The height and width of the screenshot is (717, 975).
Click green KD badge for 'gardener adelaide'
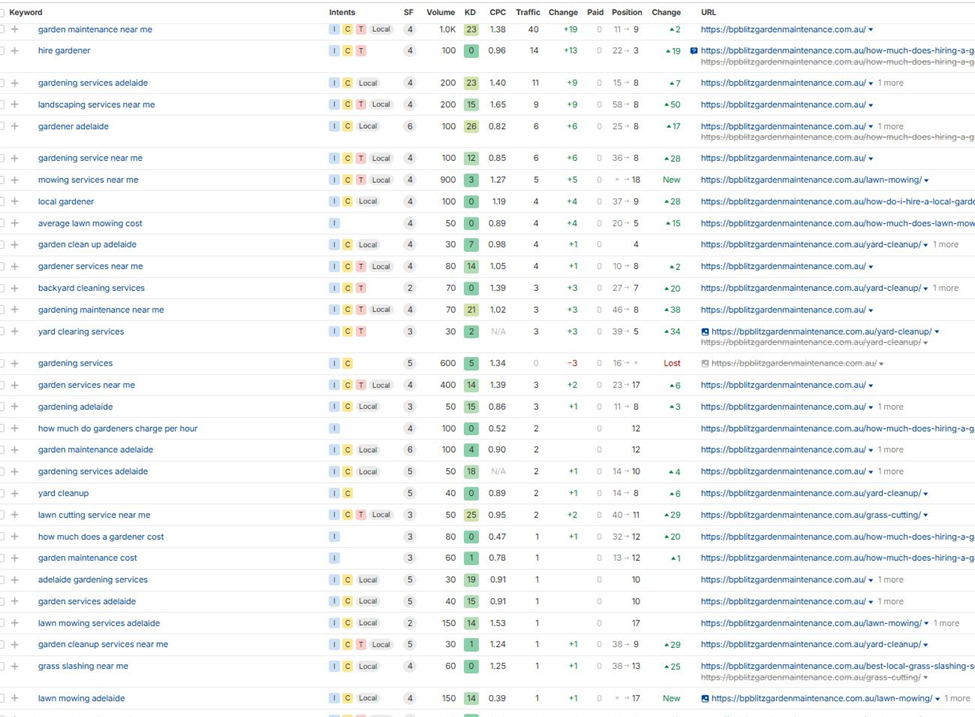pos(470,127)
